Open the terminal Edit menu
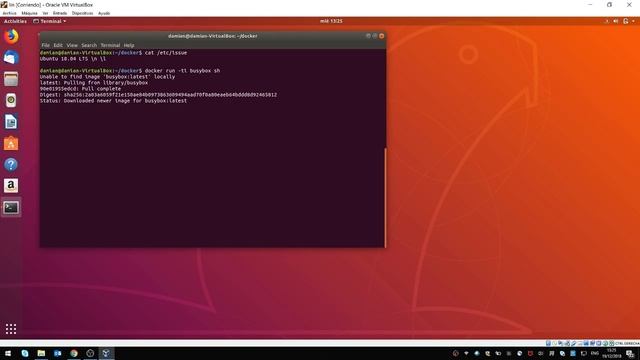The image size is (640, 360). 58,45
